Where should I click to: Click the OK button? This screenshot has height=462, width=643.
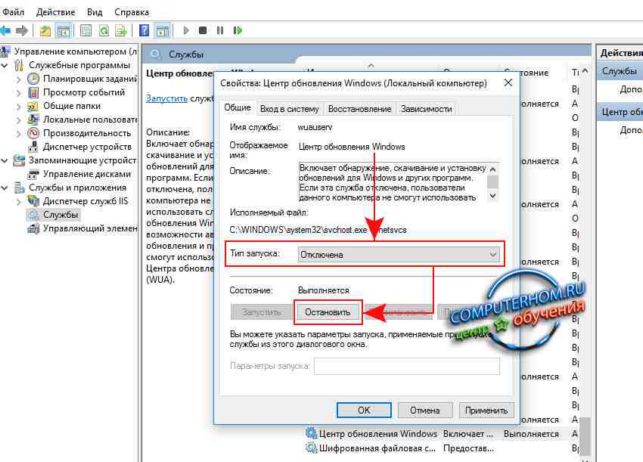[x=364, y=410]
